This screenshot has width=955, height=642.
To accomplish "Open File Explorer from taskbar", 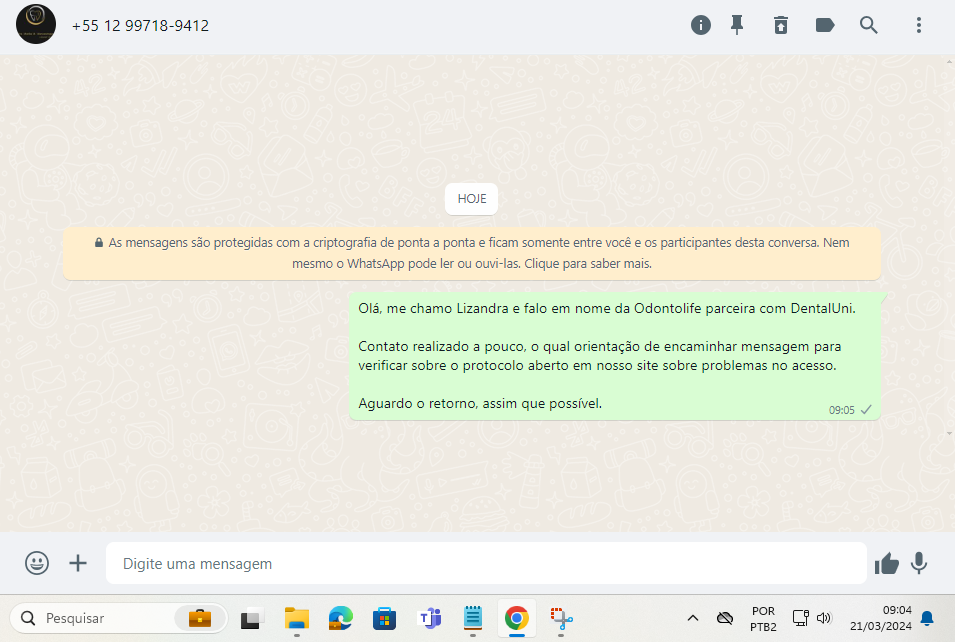I will click(x=297, y=619).
